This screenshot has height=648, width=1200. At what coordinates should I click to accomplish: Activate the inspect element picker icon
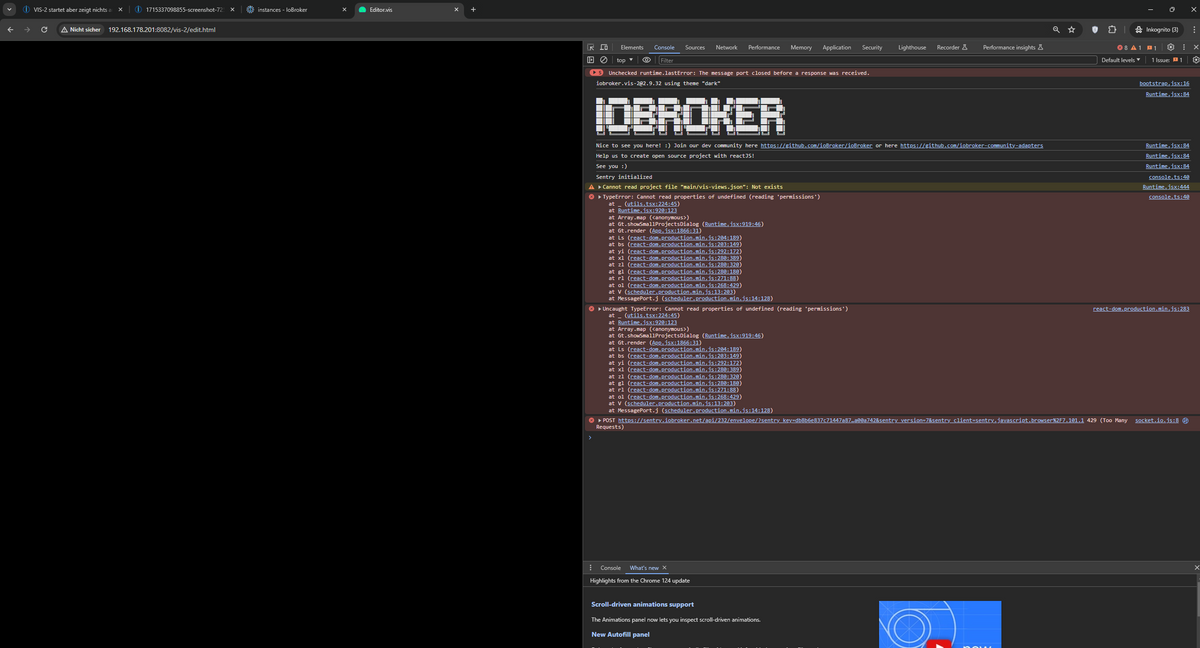[x=591, y=47]
